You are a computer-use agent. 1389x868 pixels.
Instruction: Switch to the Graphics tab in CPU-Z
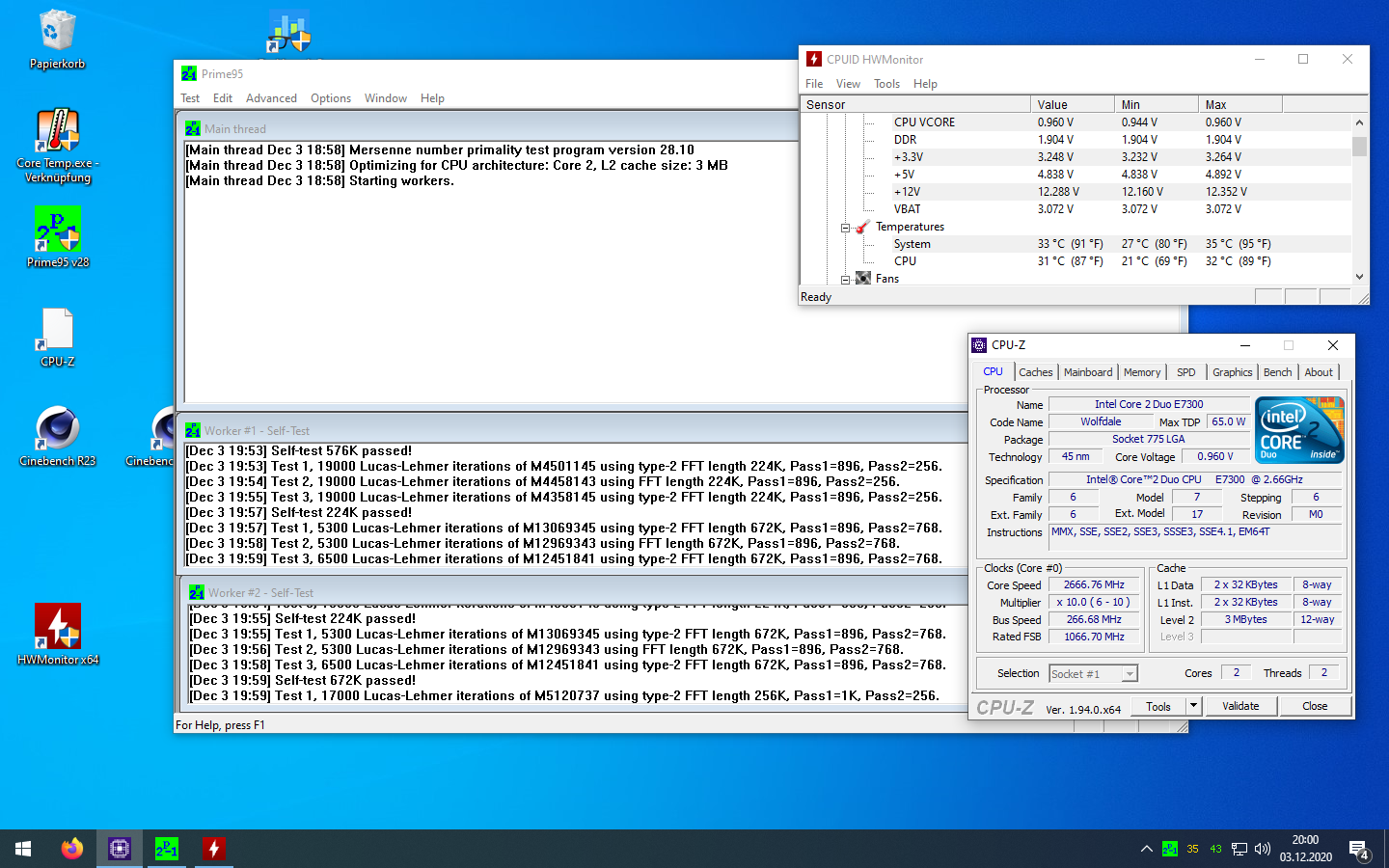[x=1233, y=372]
